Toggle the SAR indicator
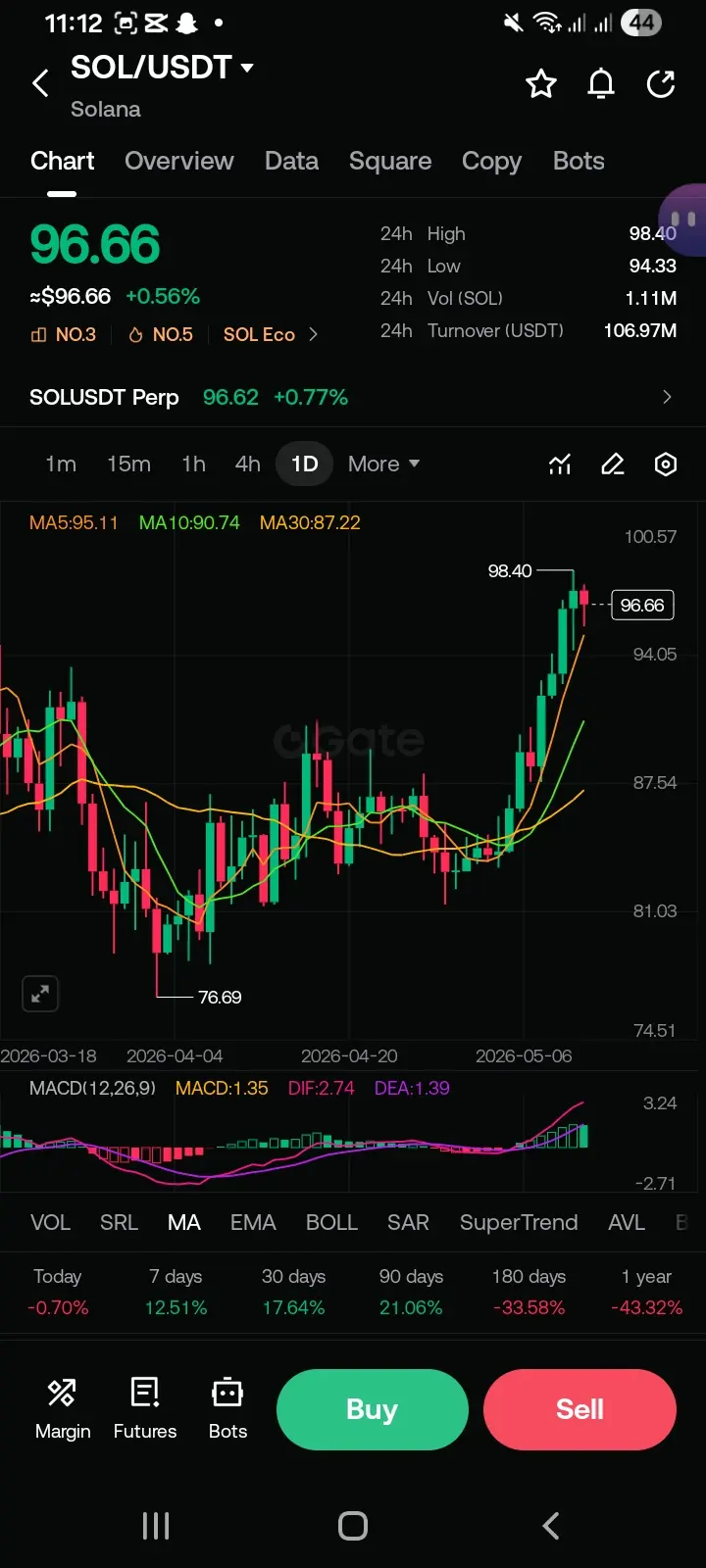706x1568 pixels. point(408,1222)
